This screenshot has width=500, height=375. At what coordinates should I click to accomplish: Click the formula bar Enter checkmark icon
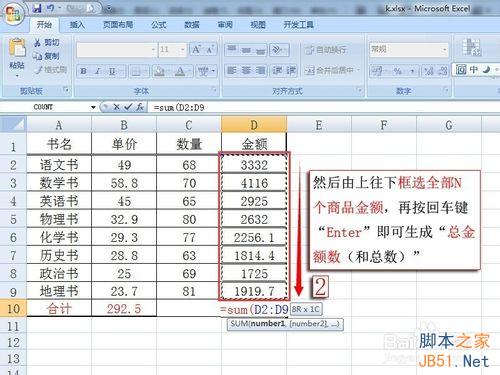128,107
